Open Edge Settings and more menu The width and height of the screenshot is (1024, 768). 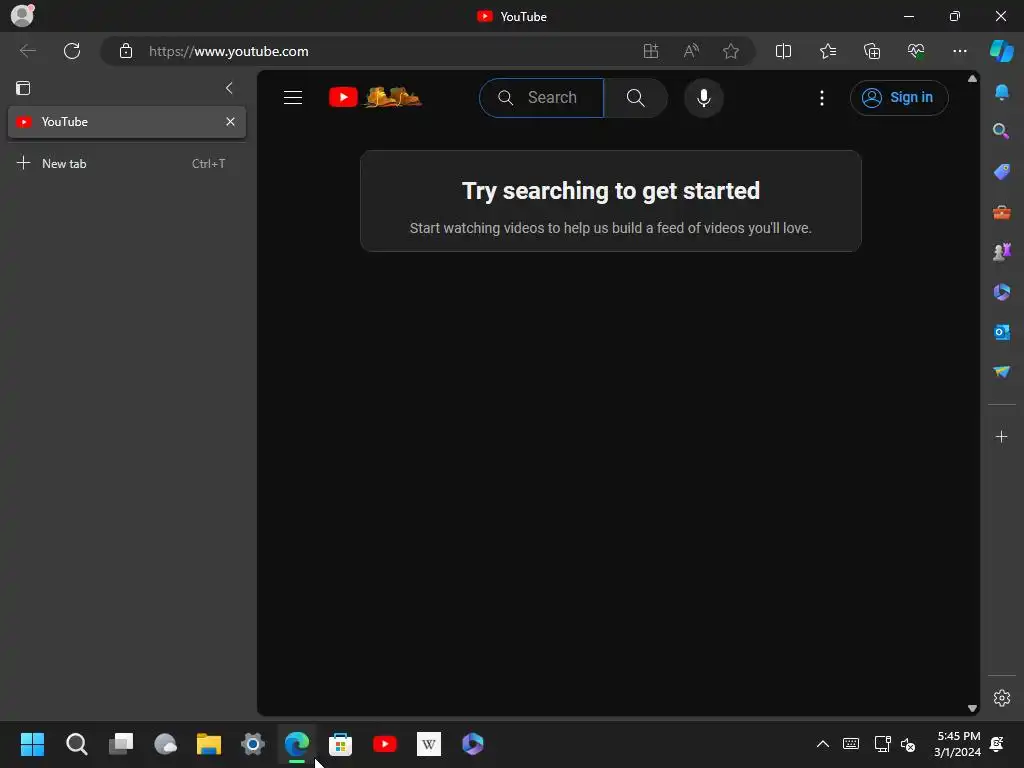(959, 51)
